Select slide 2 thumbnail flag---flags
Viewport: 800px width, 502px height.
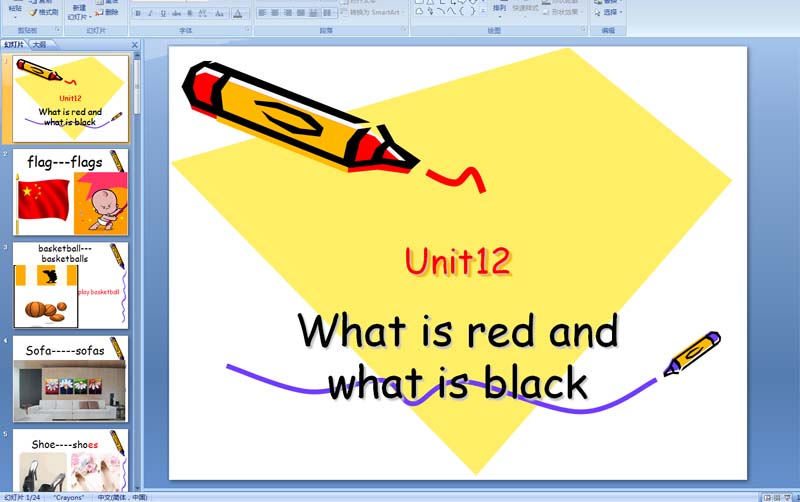point(70,192)
